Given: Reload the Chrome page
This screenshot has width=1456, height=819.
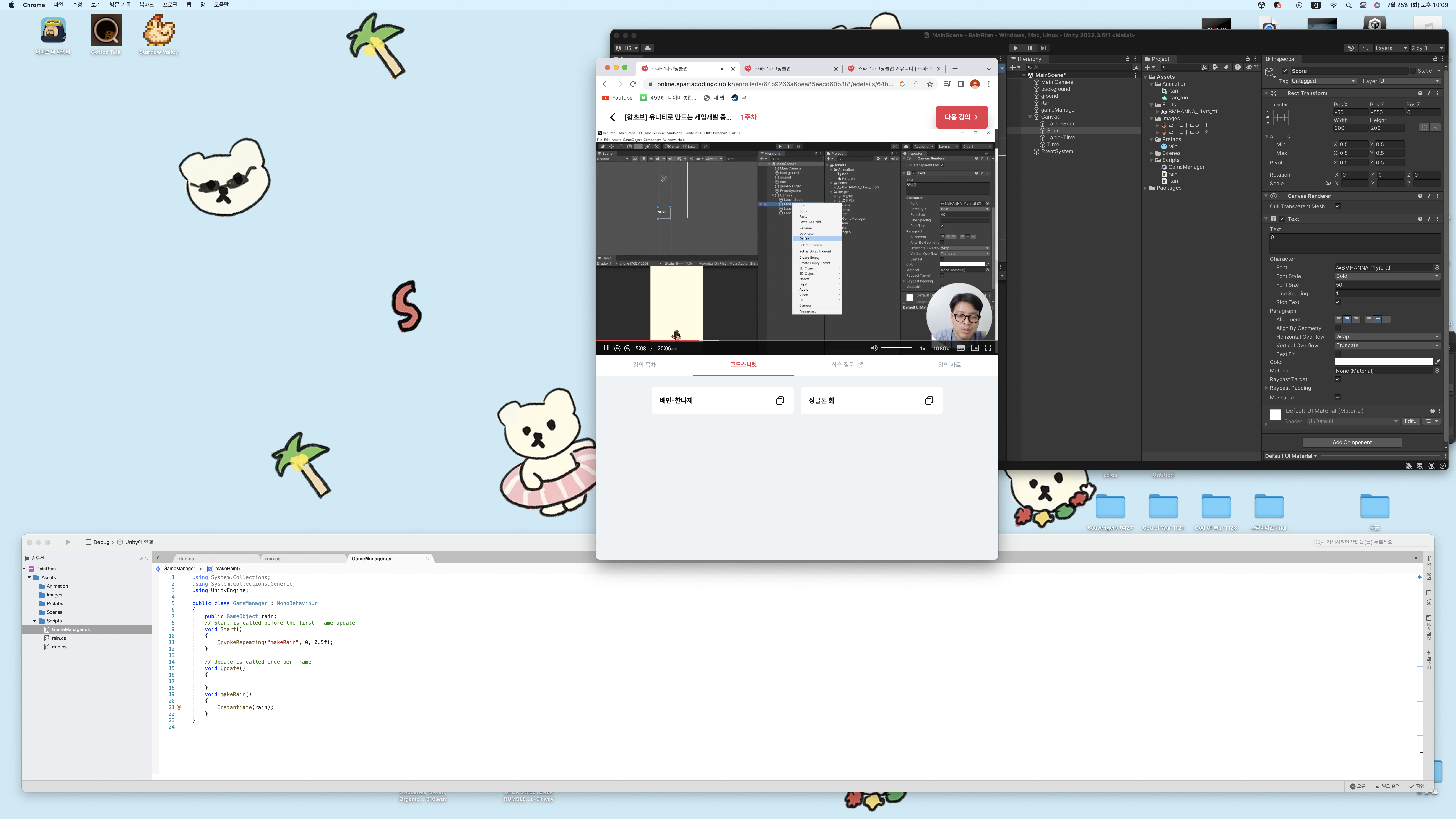Looking at the screenshot, I should (633, 84).
